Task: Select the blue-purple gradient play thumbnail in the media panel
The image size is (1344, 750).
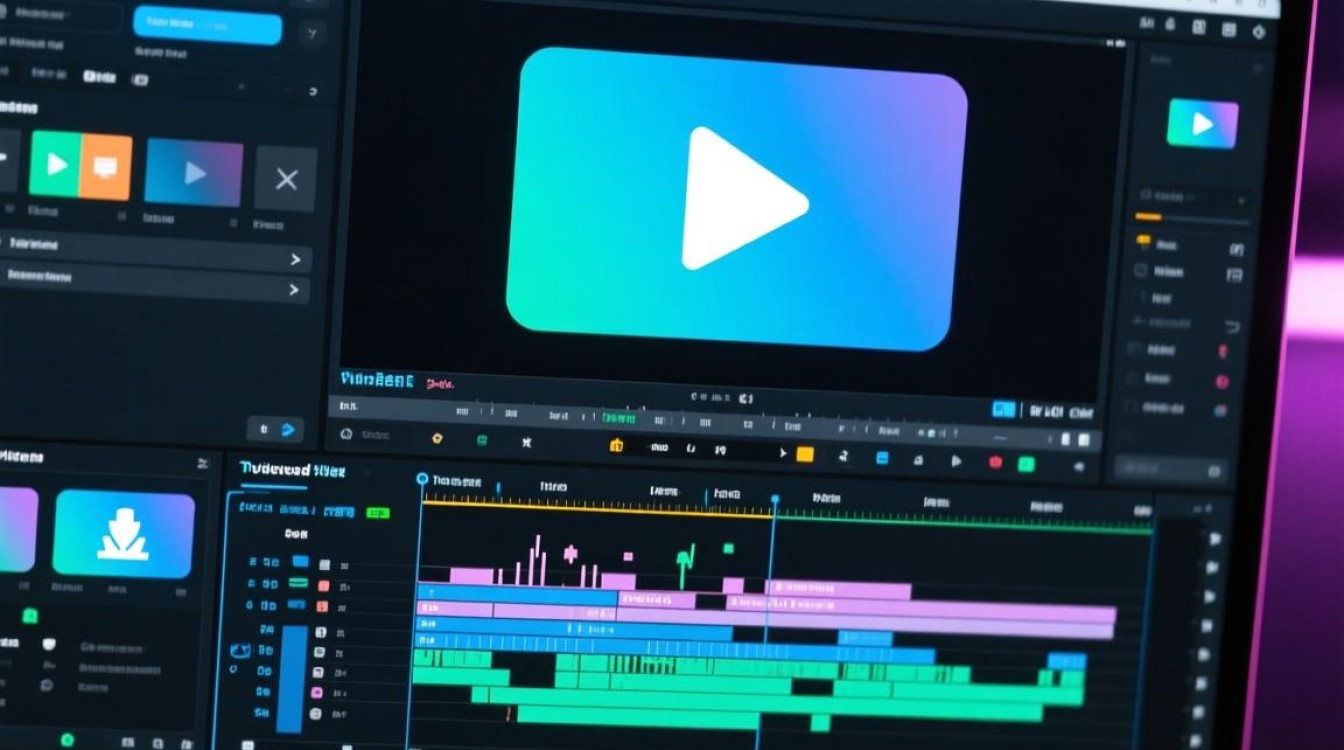Action: [194, 173]
